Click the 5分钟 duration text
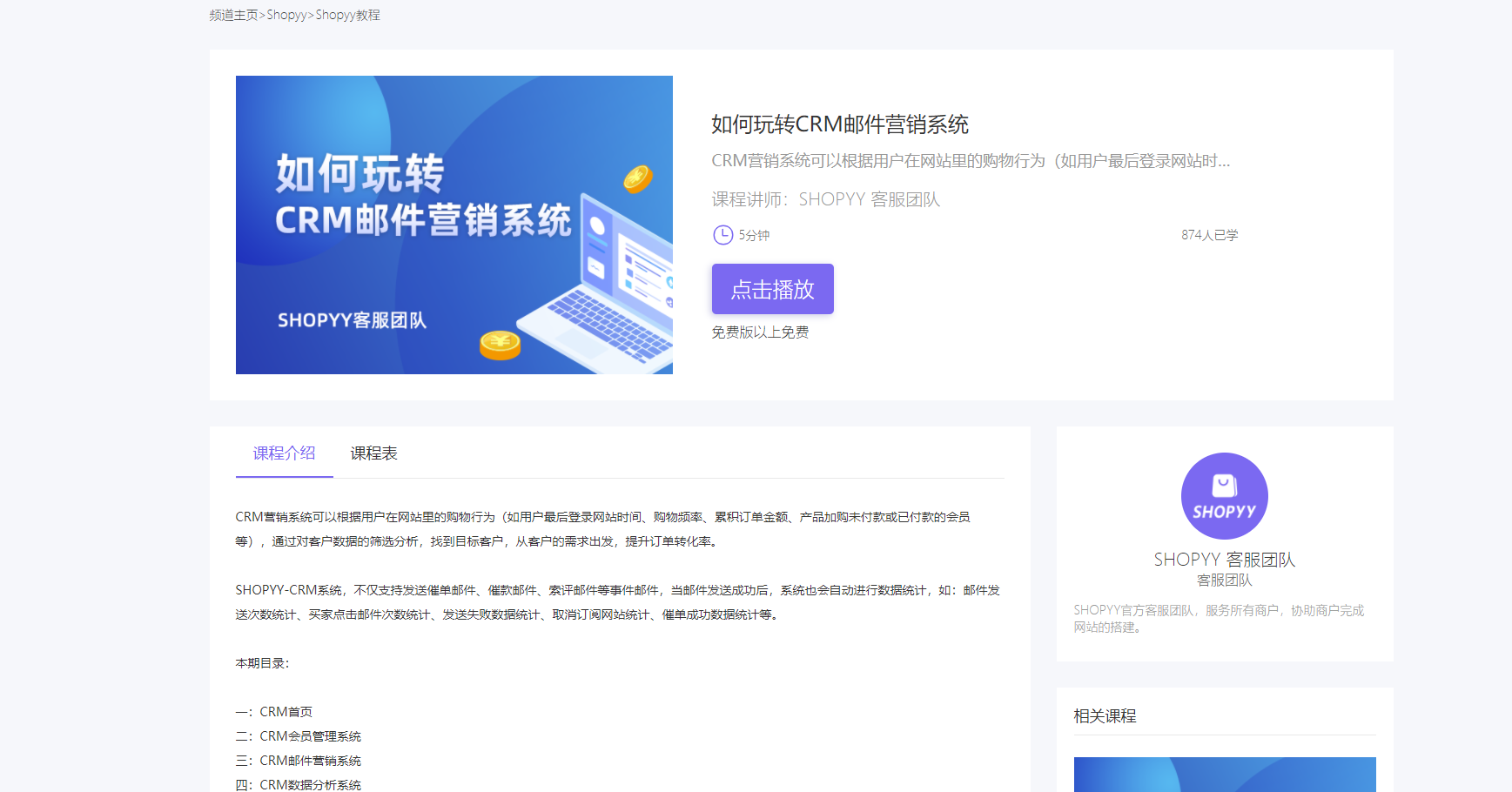The width and height of the screenshot is (1512, 792). [x=754, y=235]
